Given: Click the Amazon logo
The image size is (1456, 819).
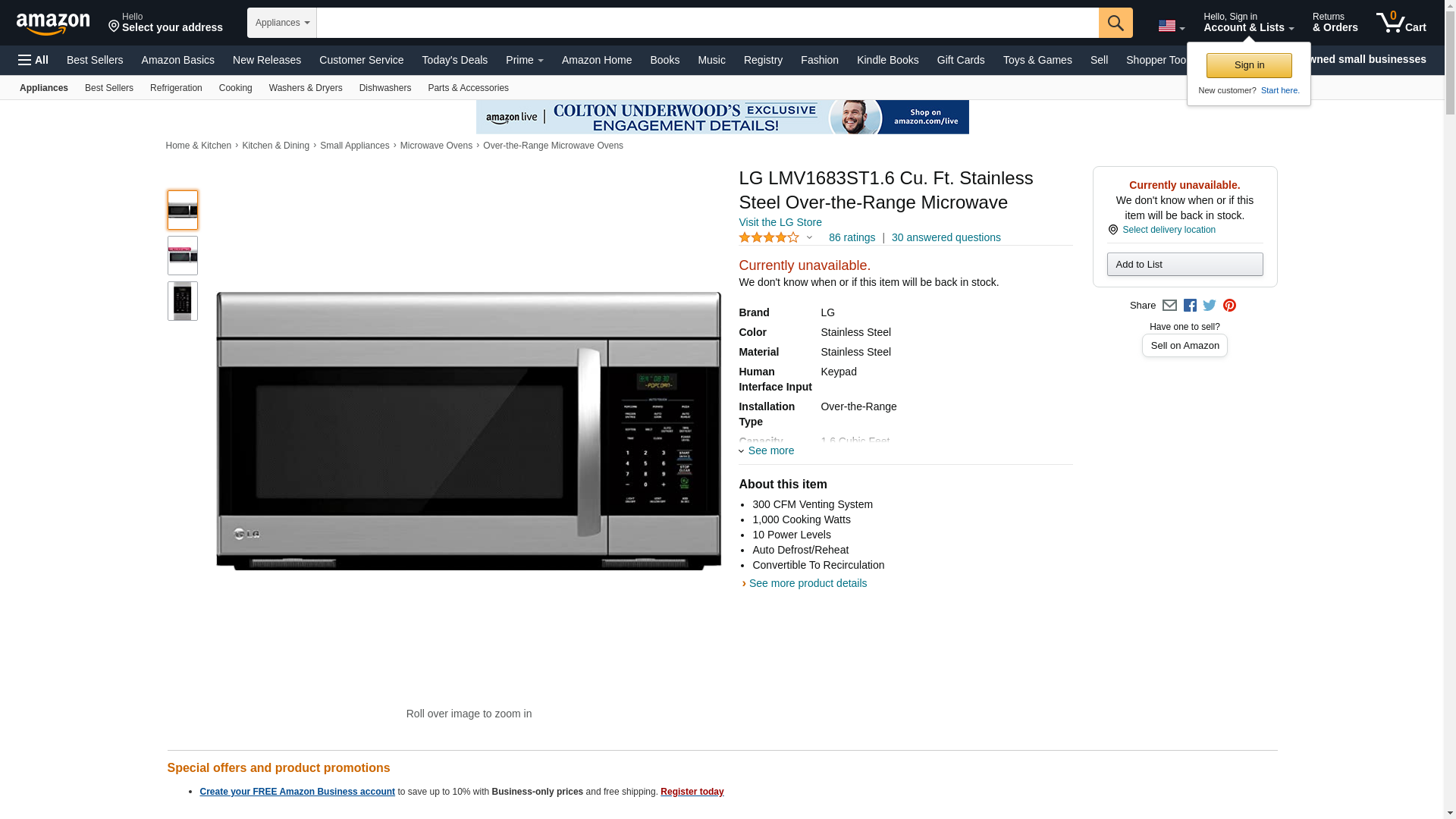Looking at the screenshot, I should [x=53, y=24].
